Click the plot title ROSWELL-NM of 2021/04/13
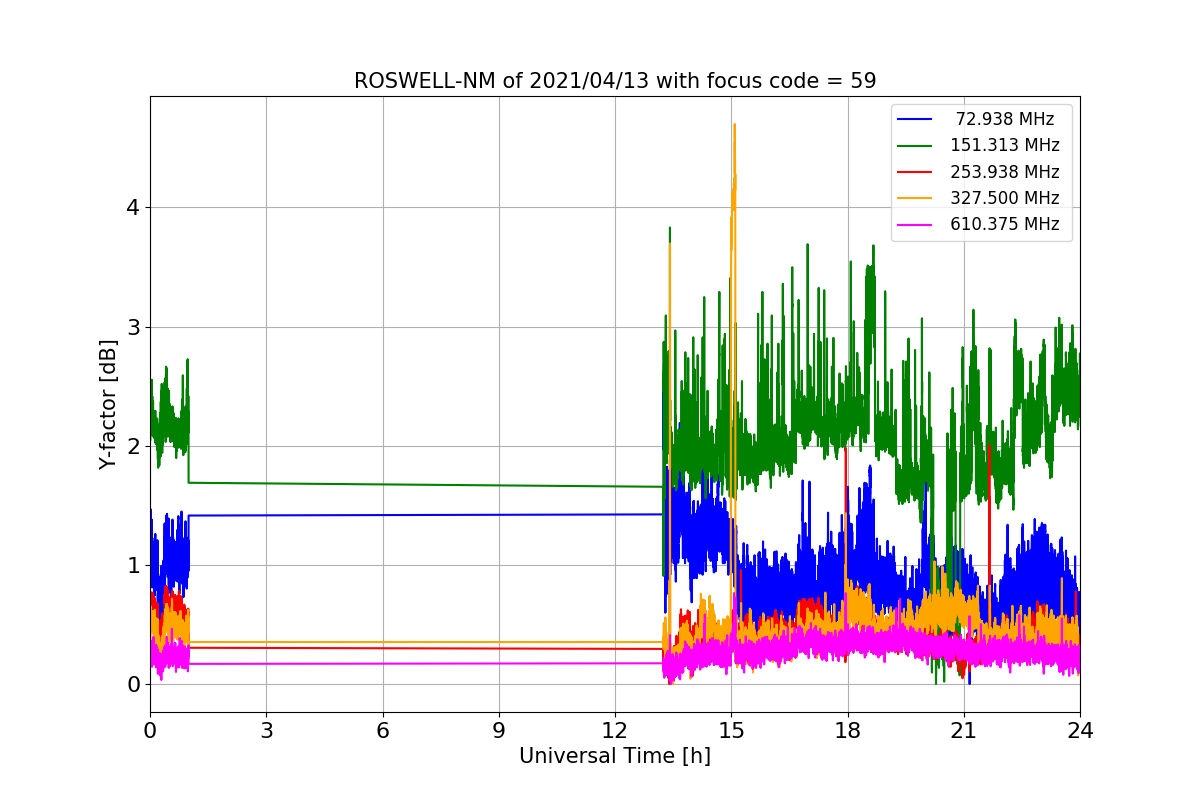 615,81
